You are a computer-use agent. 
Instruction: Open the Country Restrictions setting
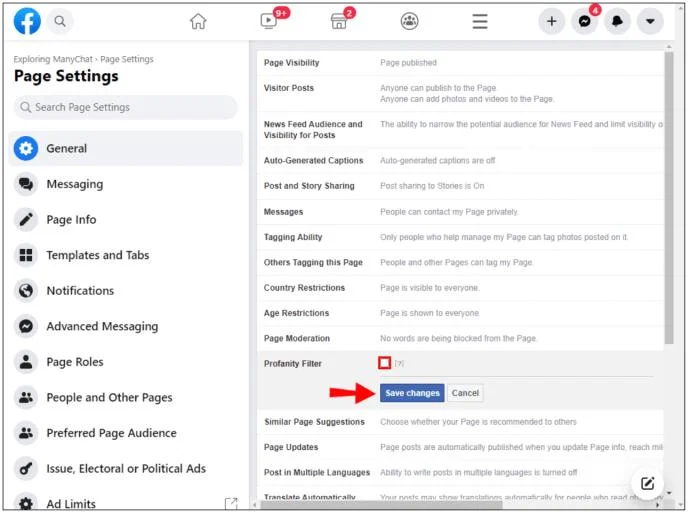tap(460, 288)
